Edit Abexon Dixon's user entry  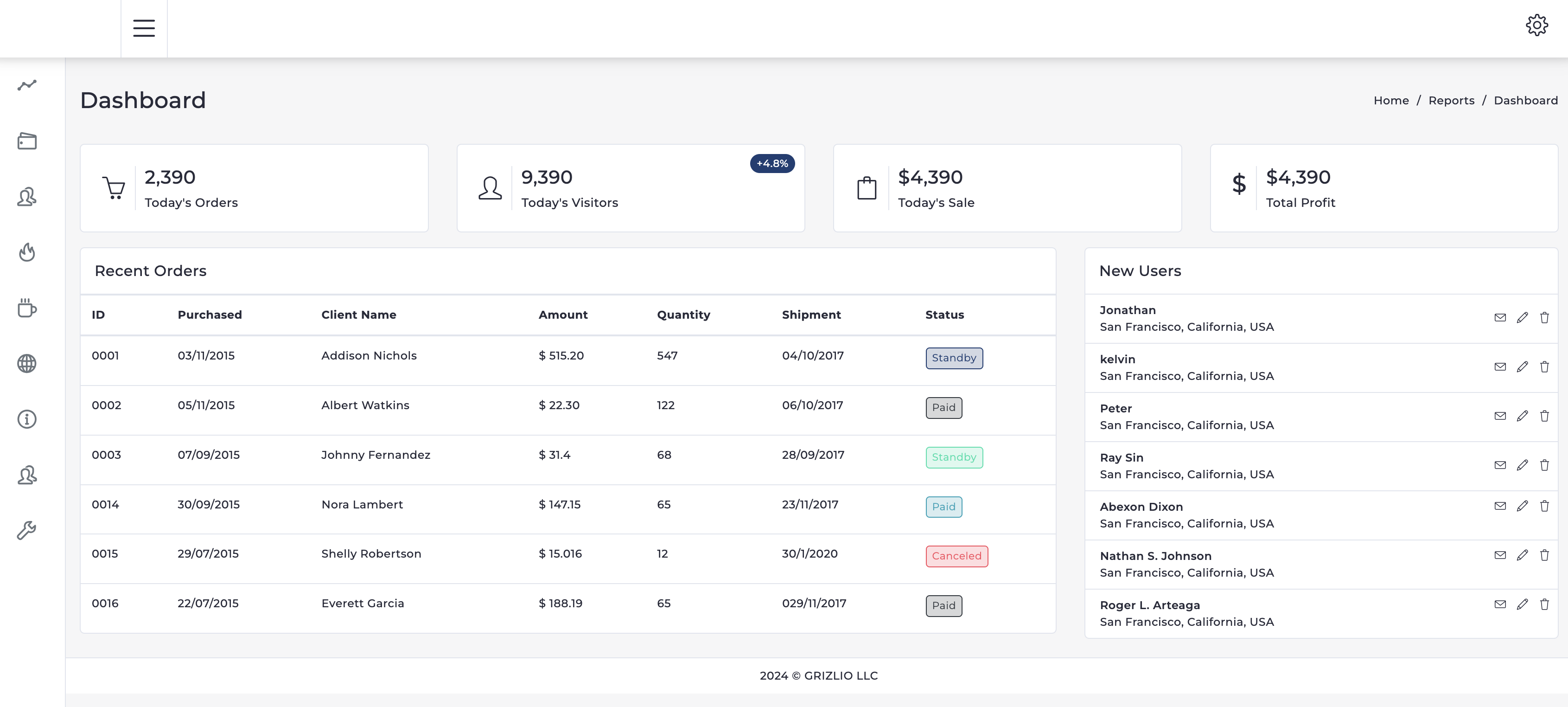coord(1523,506)
